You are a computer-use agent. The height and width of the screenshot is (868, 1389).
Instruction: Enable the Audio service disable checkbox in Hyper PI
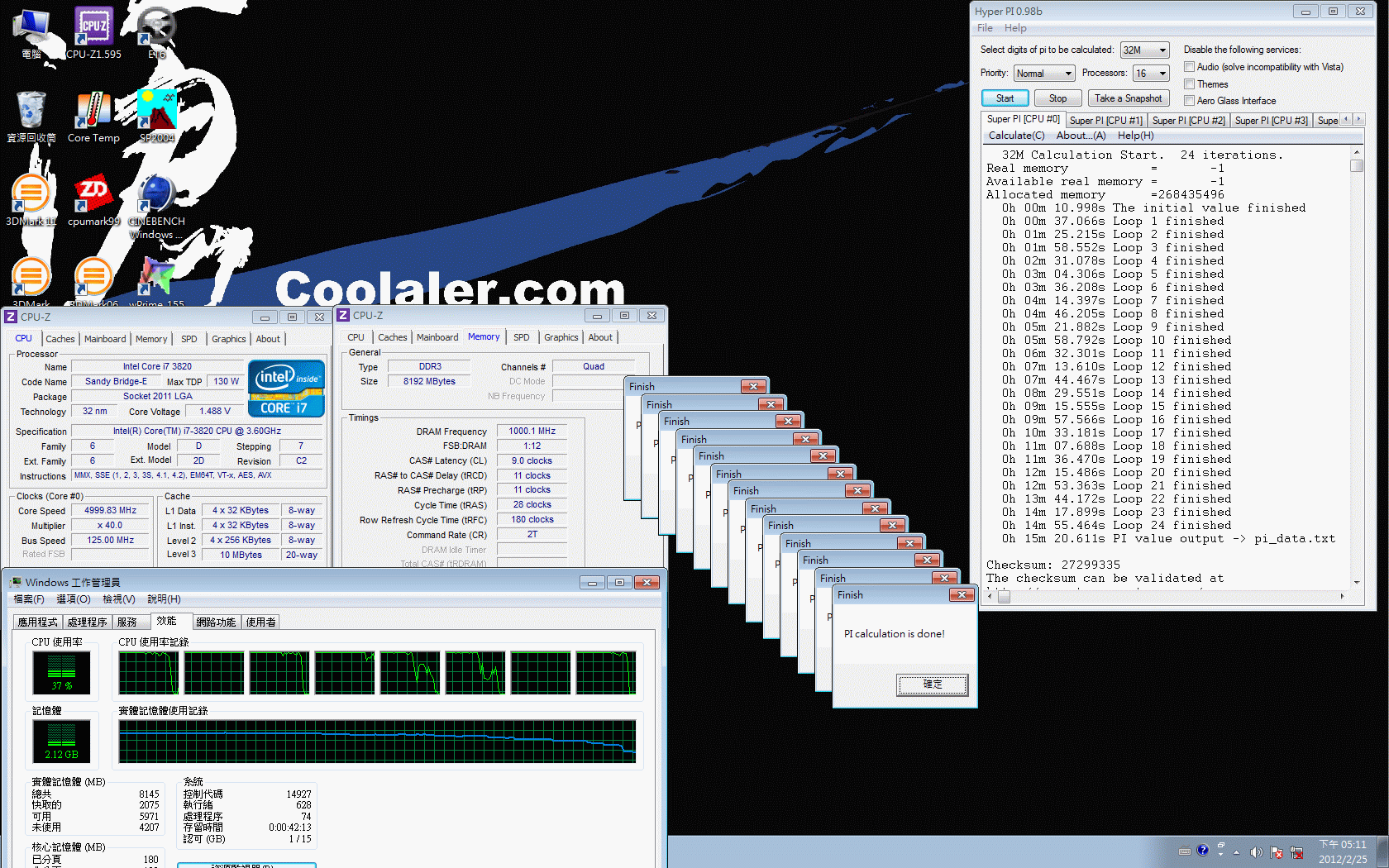pyautogui.click(x=1189, y=67)
